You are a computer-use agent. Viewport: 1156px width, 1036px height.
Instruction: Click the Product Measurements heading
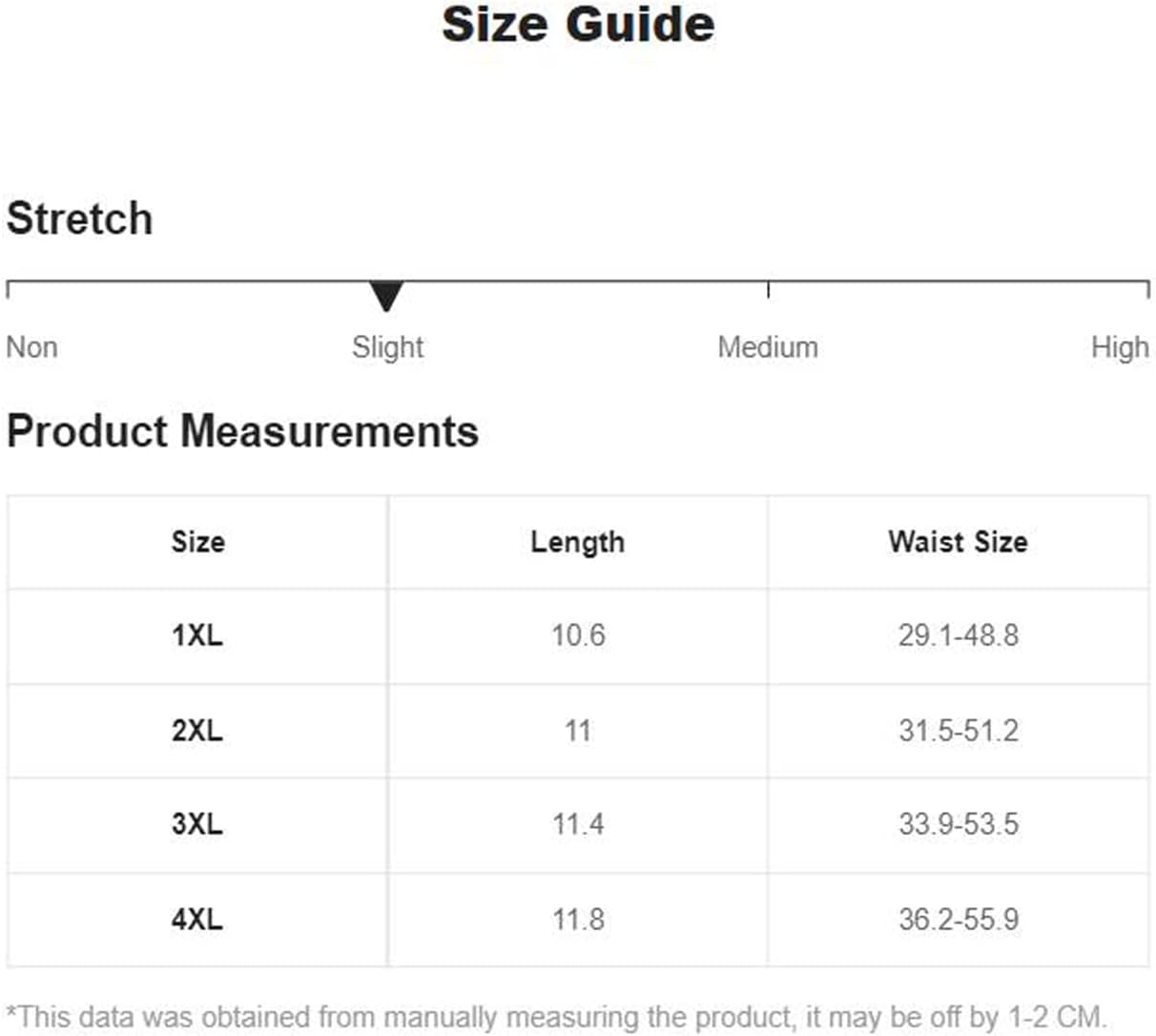242,430
